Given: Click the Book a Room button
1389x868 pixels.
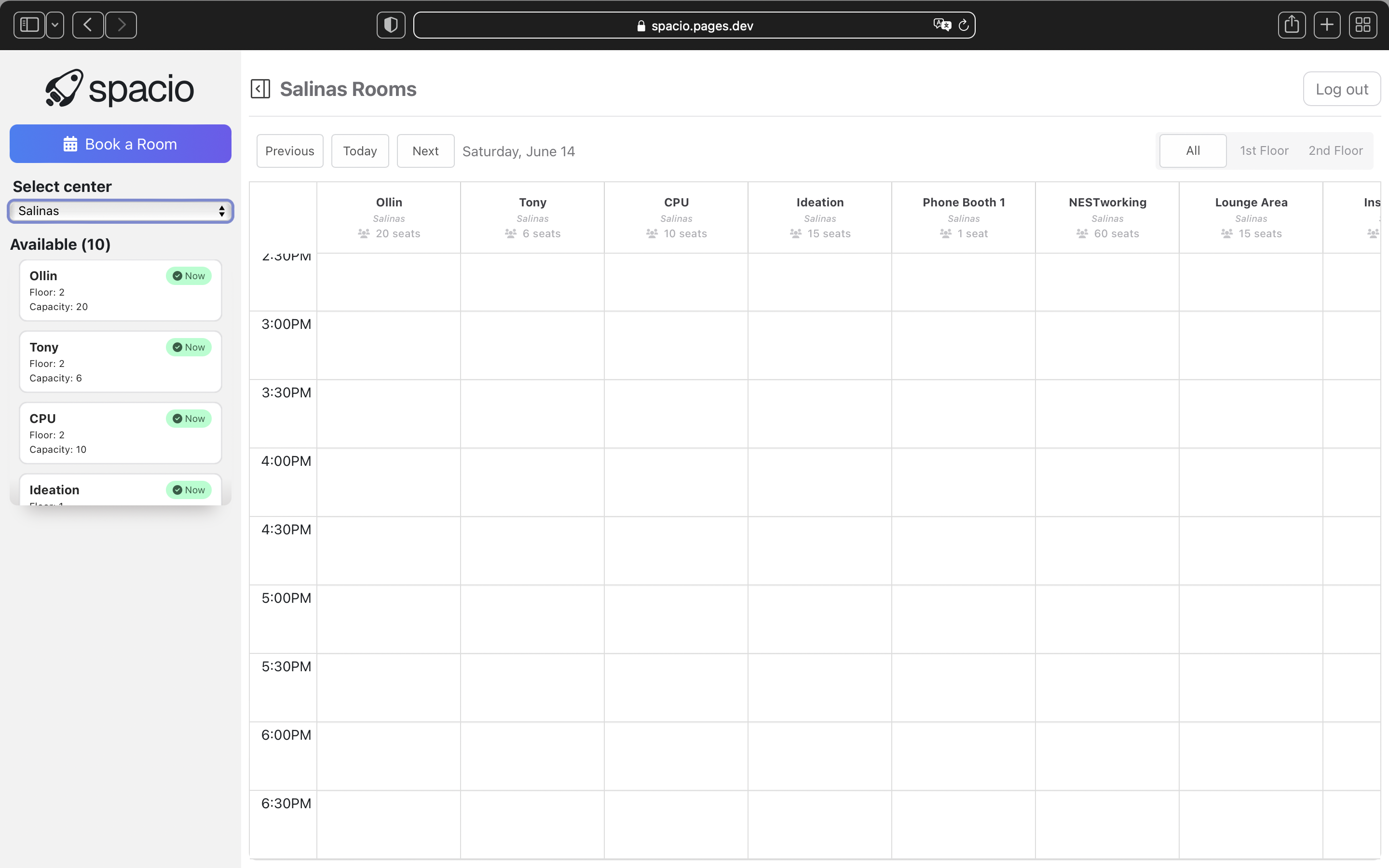Looking at the screenshot, I should tap(120, 144).
